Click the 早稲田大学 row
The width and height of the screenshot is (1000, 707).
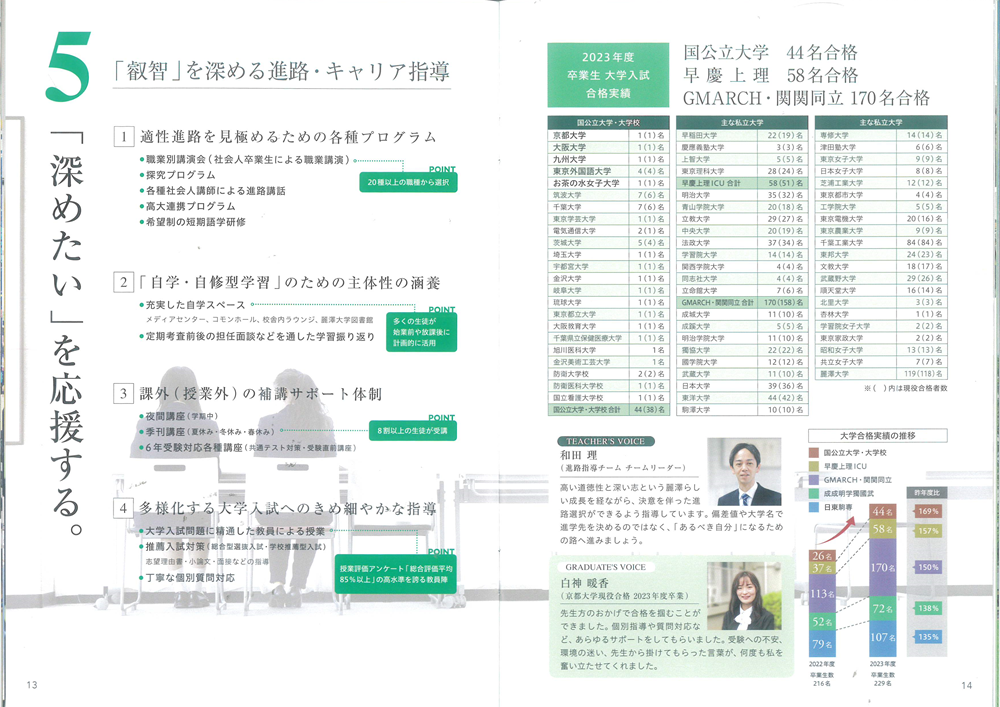pyautogui.click(x=742, y=135)
